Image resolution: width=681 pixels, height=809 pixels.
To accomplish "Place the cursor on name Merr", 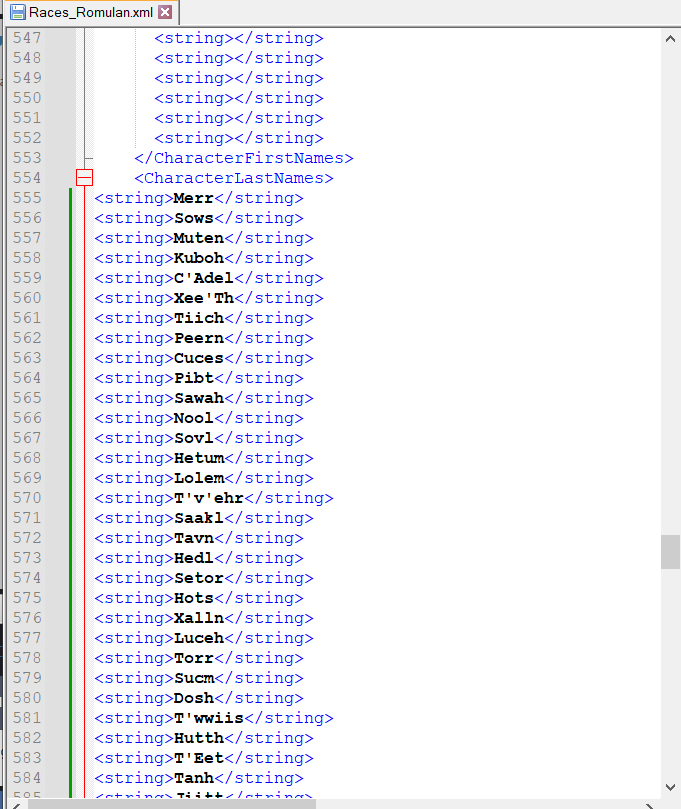I will 193,198.
